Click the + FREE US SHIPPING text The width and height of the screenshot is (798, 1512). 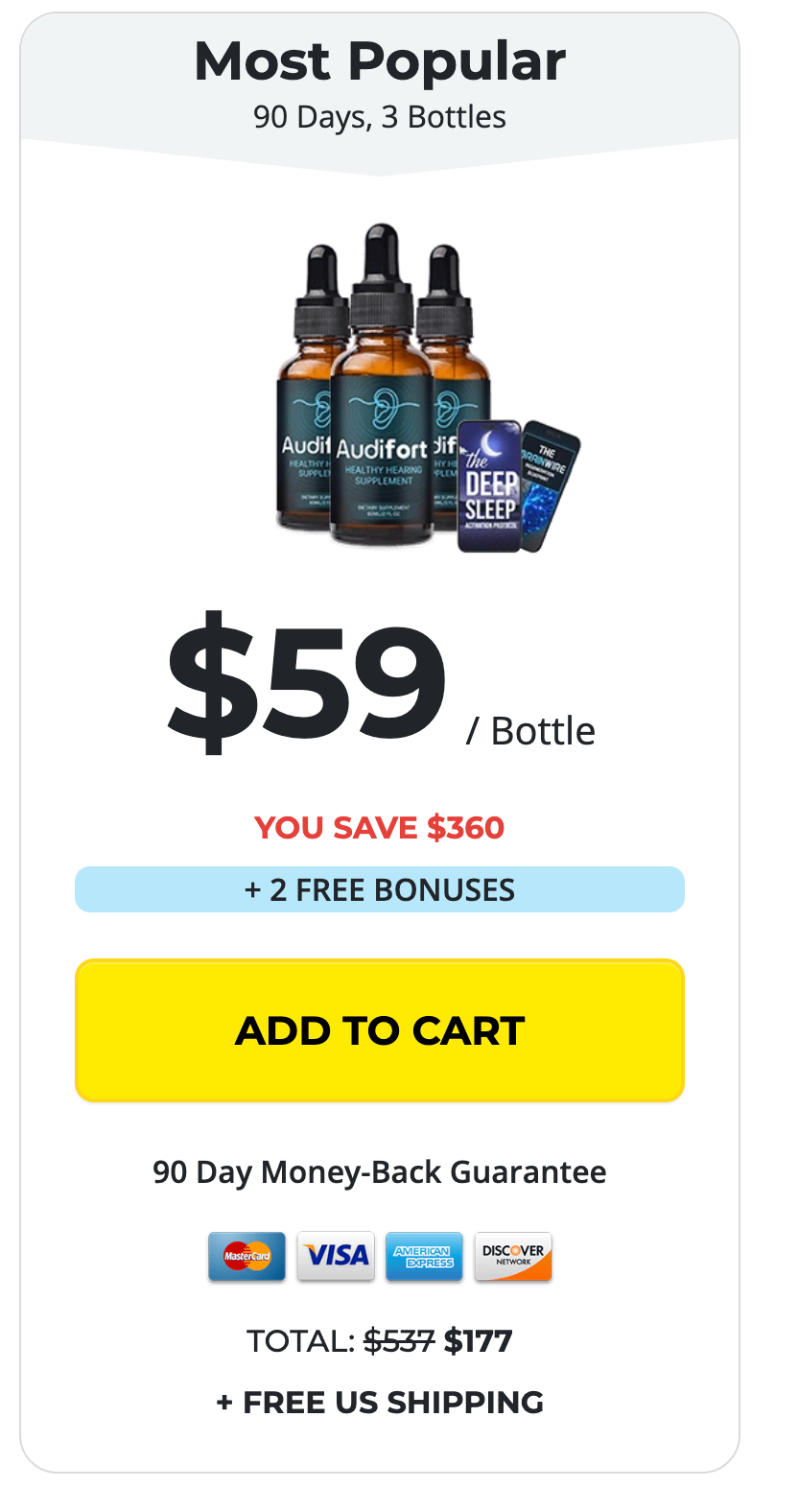[x=380, y=1402]
